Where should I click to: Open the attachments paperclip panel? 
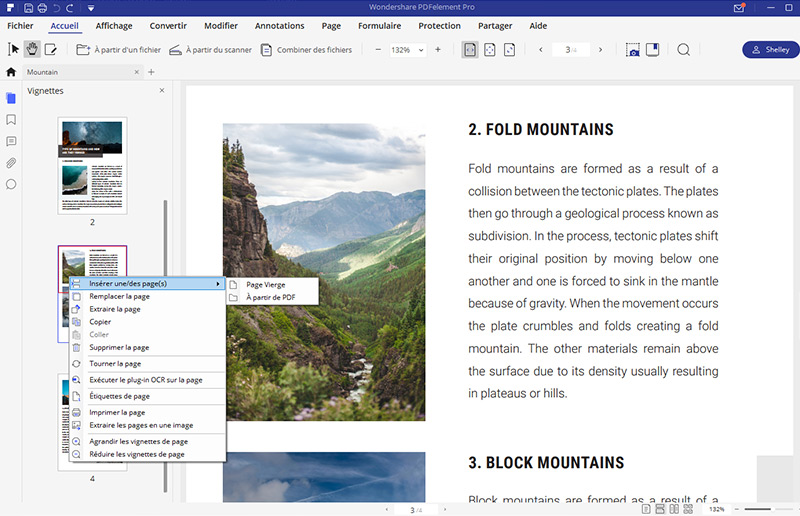point(11,163)
